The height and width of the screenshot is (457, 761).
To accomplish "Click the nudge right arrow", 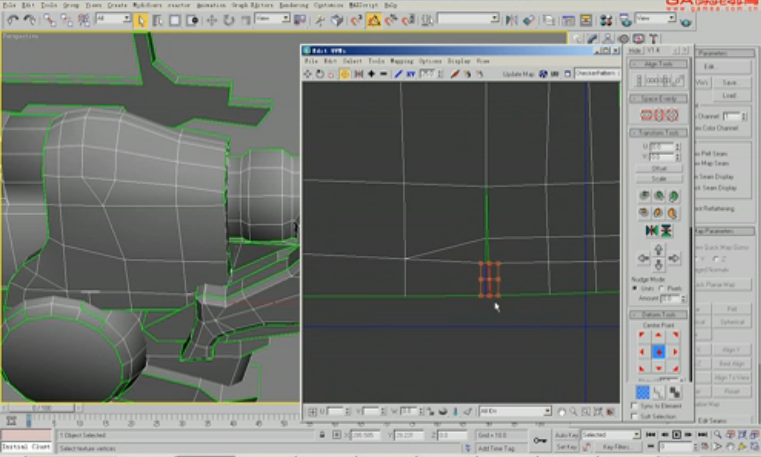I will pyautogui.click(x=674, y=259).
